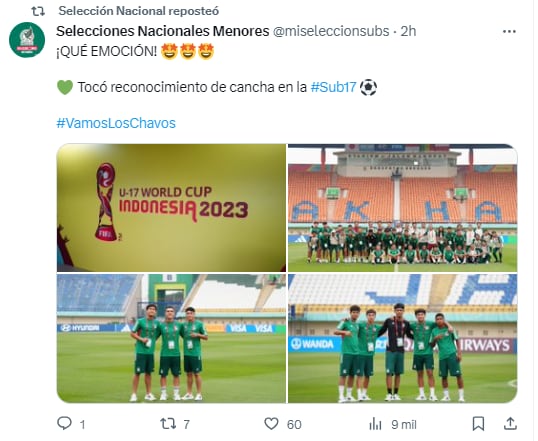Click the @miseleccionsubs handle
538x441 pixels.
point(331,31)
